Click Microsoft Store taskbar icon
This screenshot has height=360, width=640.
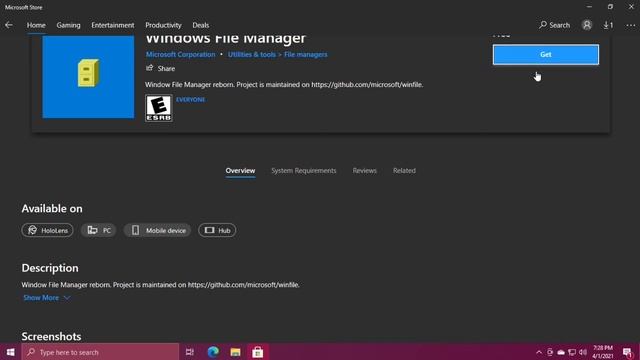pyautogui.click(x=258, y=352)
